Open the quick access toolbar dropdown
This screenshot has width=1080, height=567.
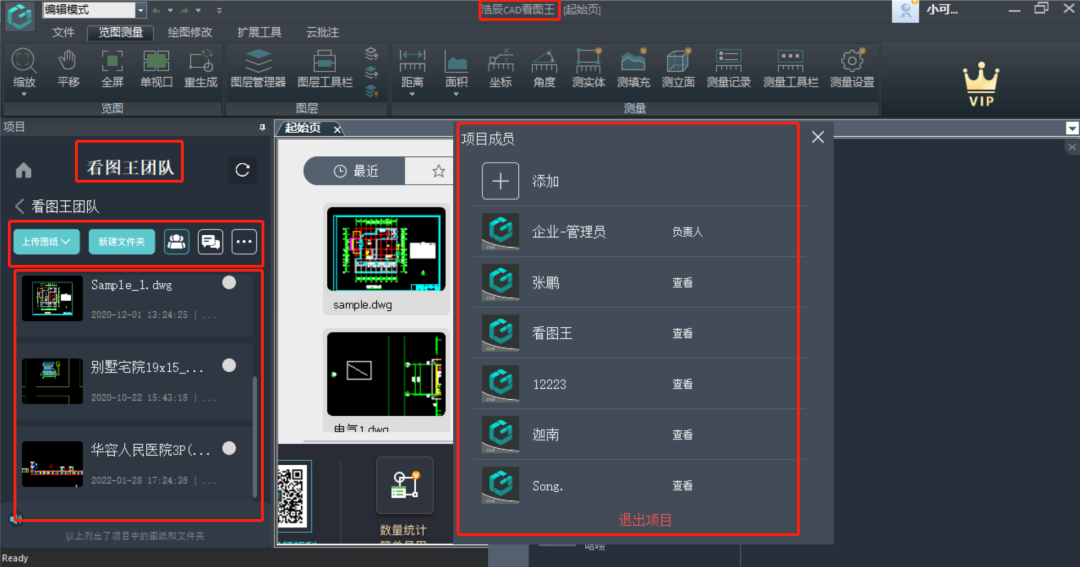tap(219, 10)
